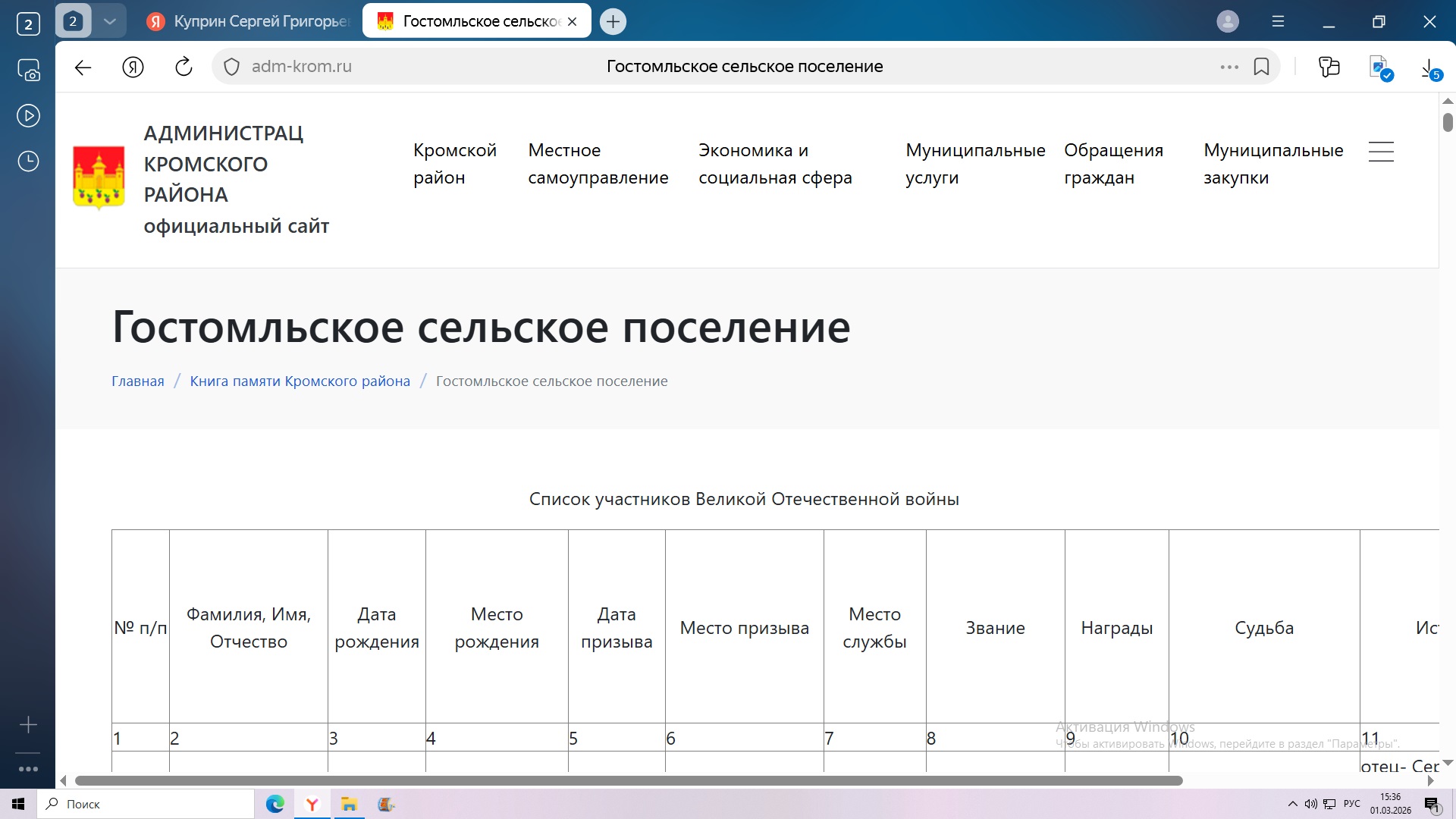Open address bar three-dots menu
1456x819 pixels.
[1229, 67]
